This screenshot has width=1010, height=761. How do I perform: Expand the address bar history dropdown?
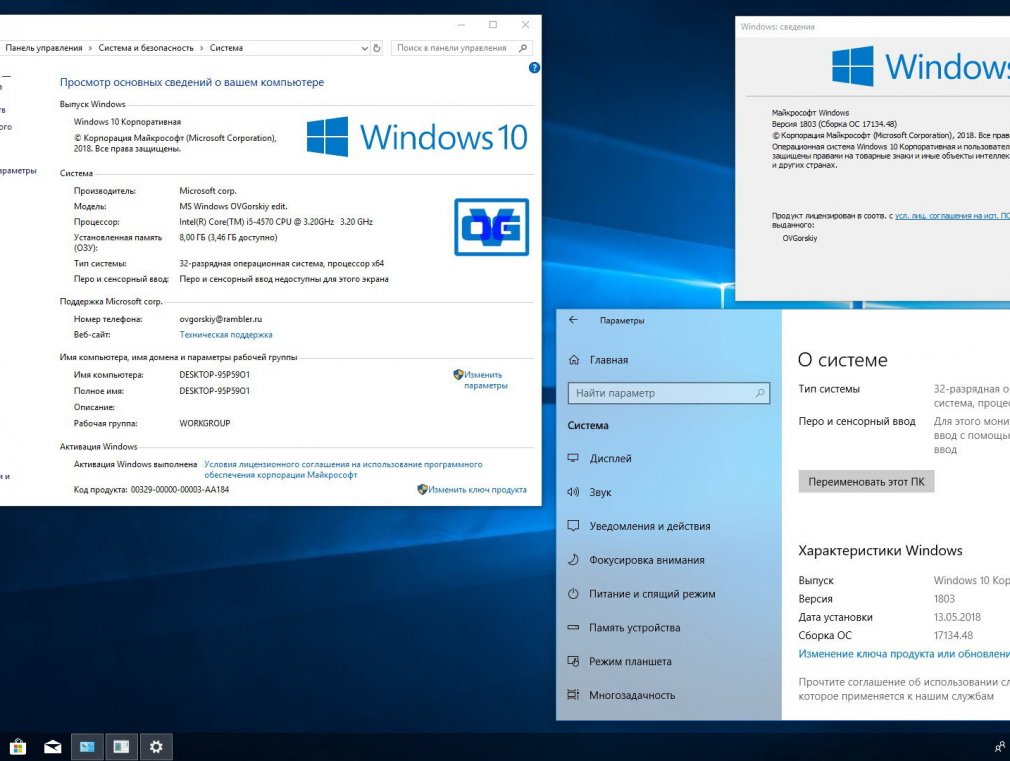click(365, 48)
